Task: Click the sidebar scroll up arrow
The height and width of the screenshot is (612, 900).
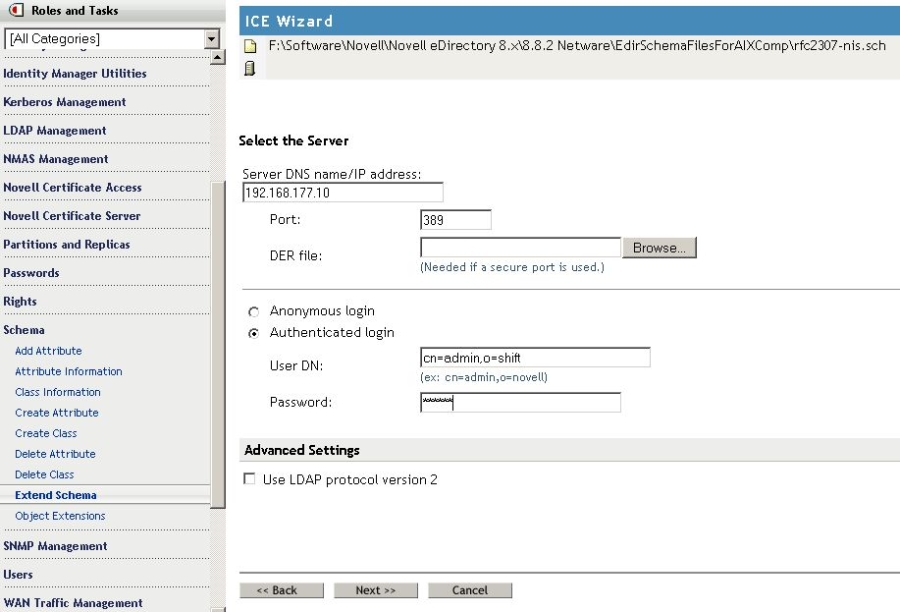Action: point(218,57)
